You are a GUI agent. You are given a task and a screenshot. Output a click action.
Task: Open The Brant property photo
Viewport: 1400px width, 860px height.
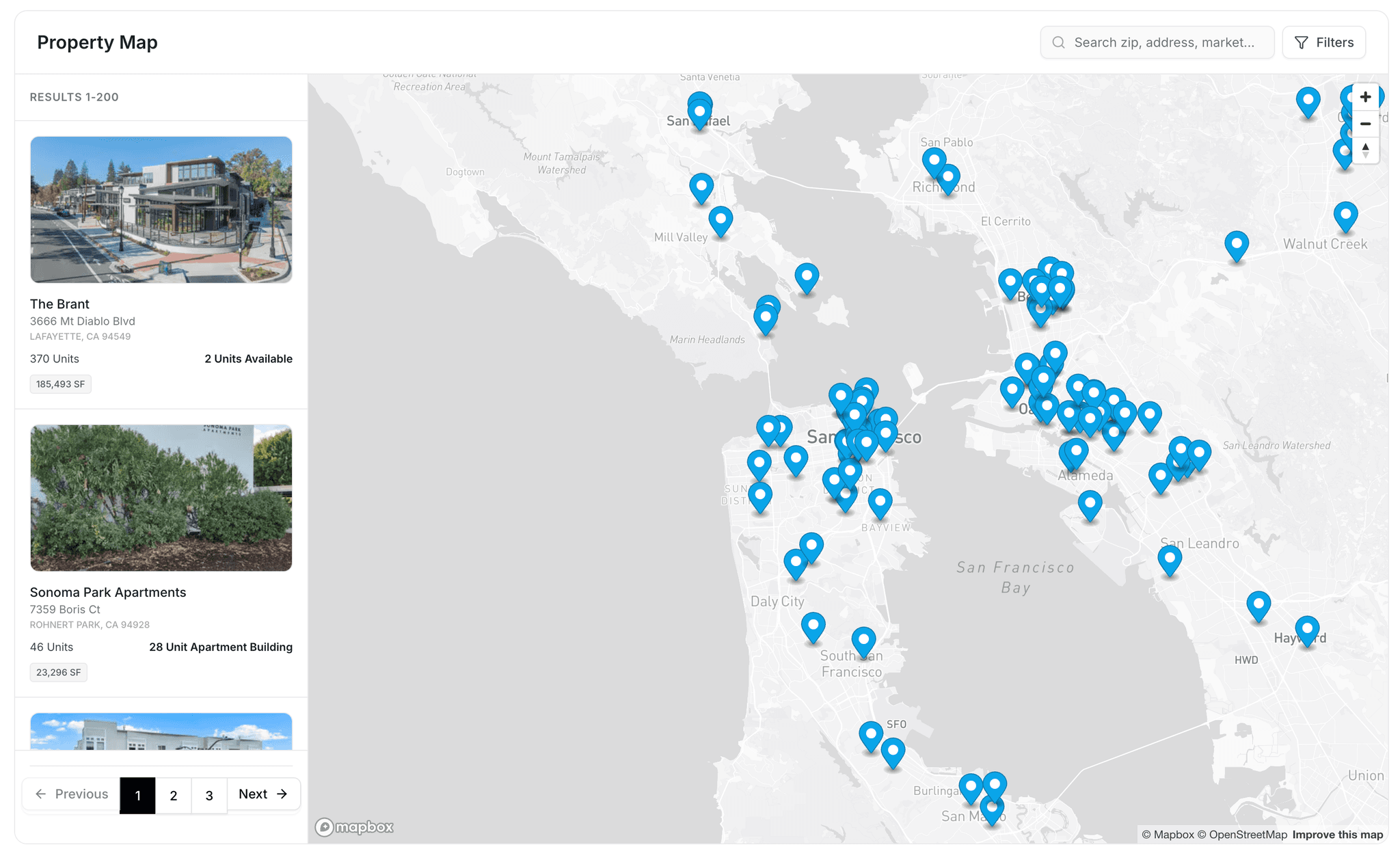coord(161,210)
